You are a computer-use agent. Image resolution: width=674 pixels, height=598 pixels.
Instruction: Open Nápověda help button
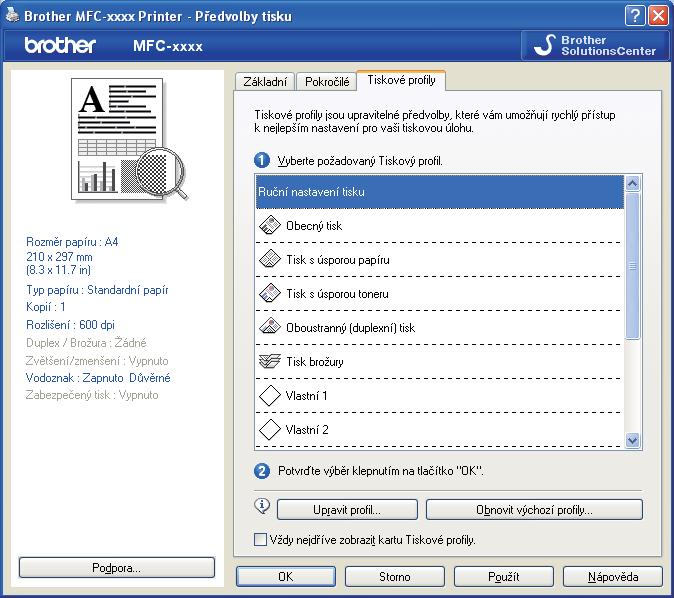click(613, 576)
